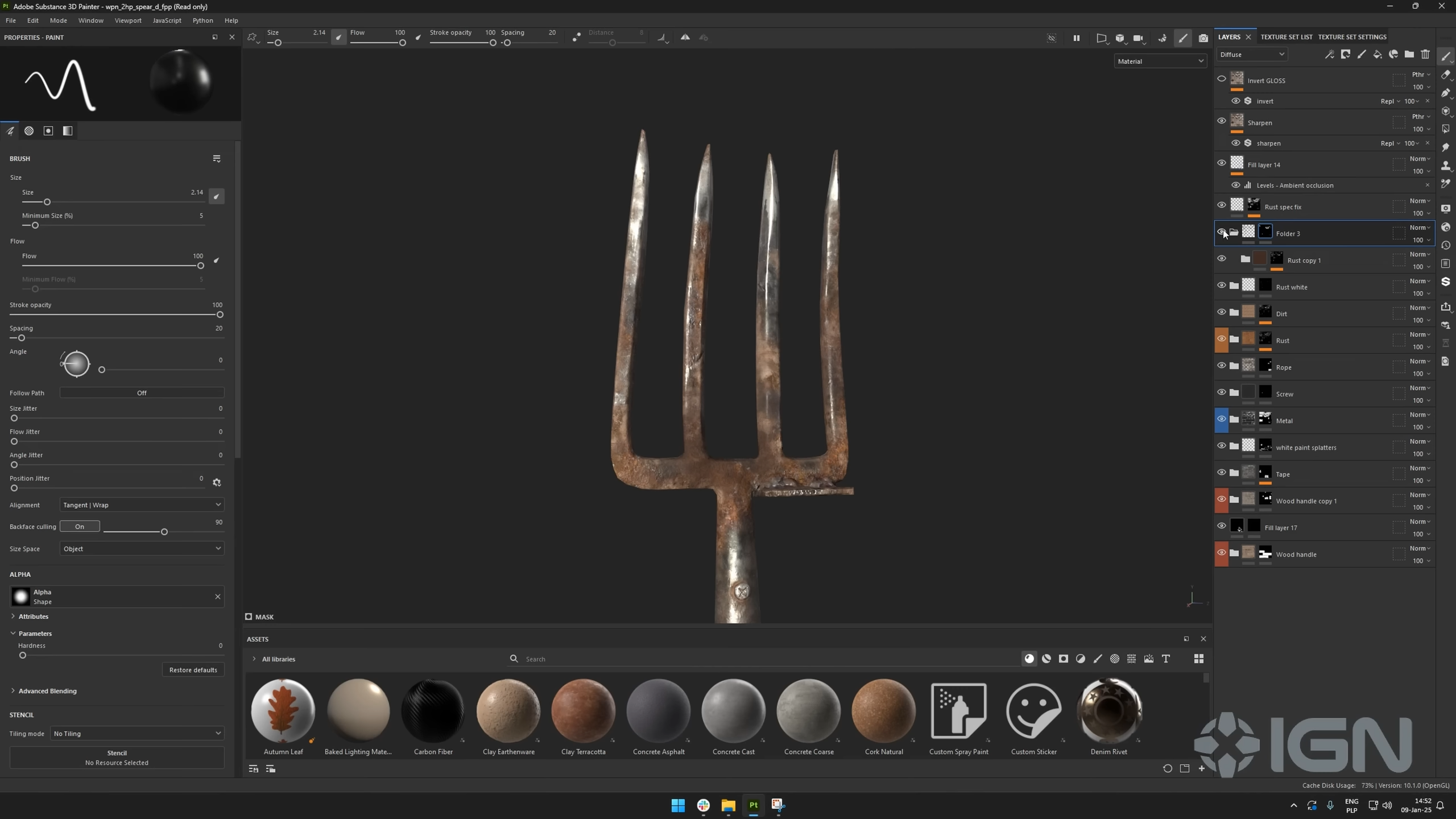The image size is (1456, 819).
Task: Click Follow Path Off button
Action: pyautogui.click(x=142, y=392)
